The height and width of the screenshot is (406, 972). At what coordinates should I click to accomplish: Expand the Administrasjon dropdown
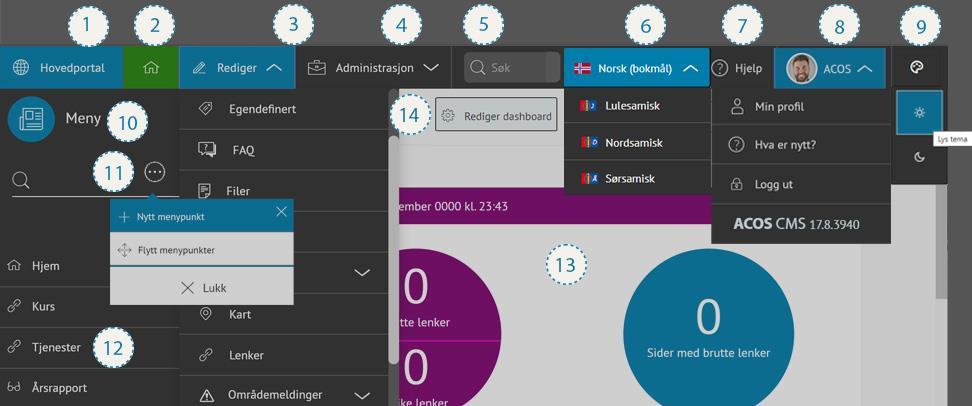[x=430, y=68]
